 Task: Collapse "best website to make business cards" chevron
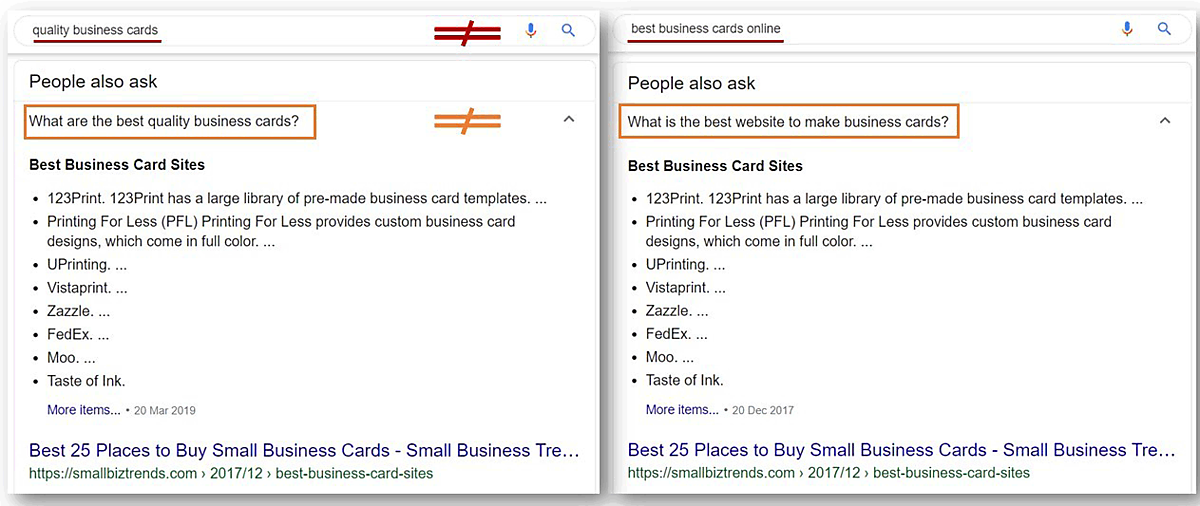point(1164,121)
